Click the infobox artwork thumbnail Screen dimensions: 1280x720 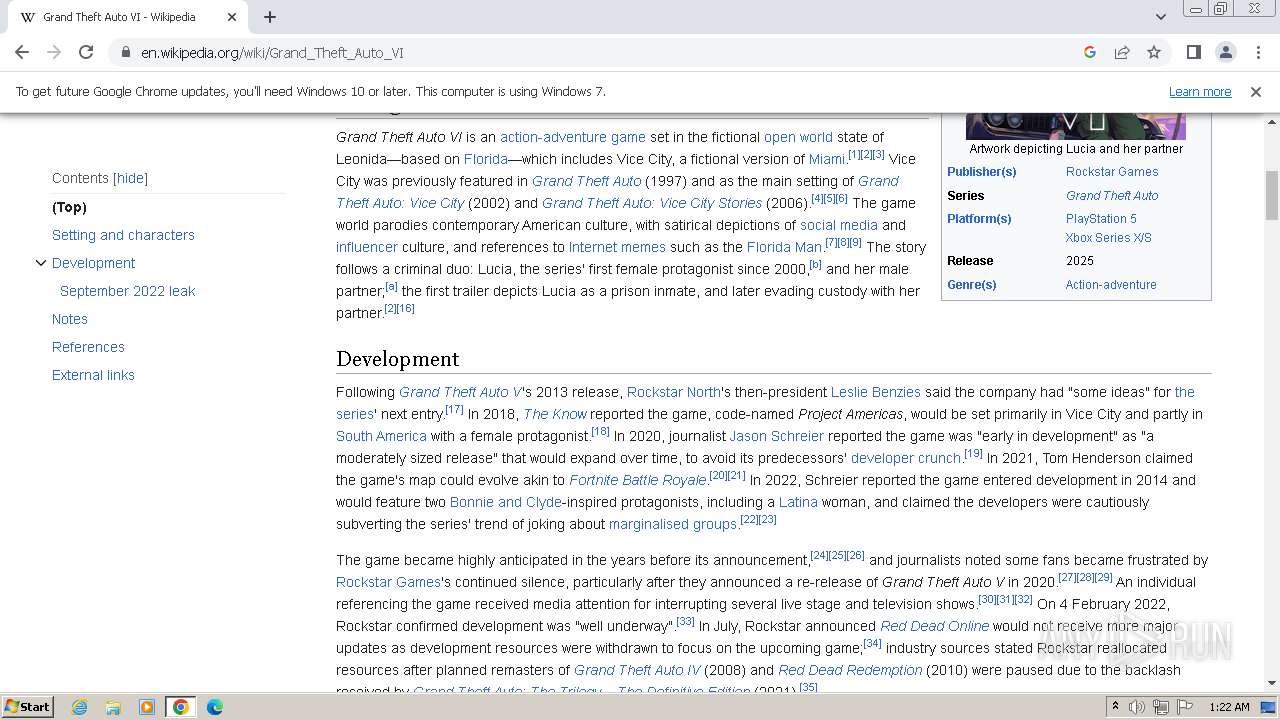tap(1076, 126)
